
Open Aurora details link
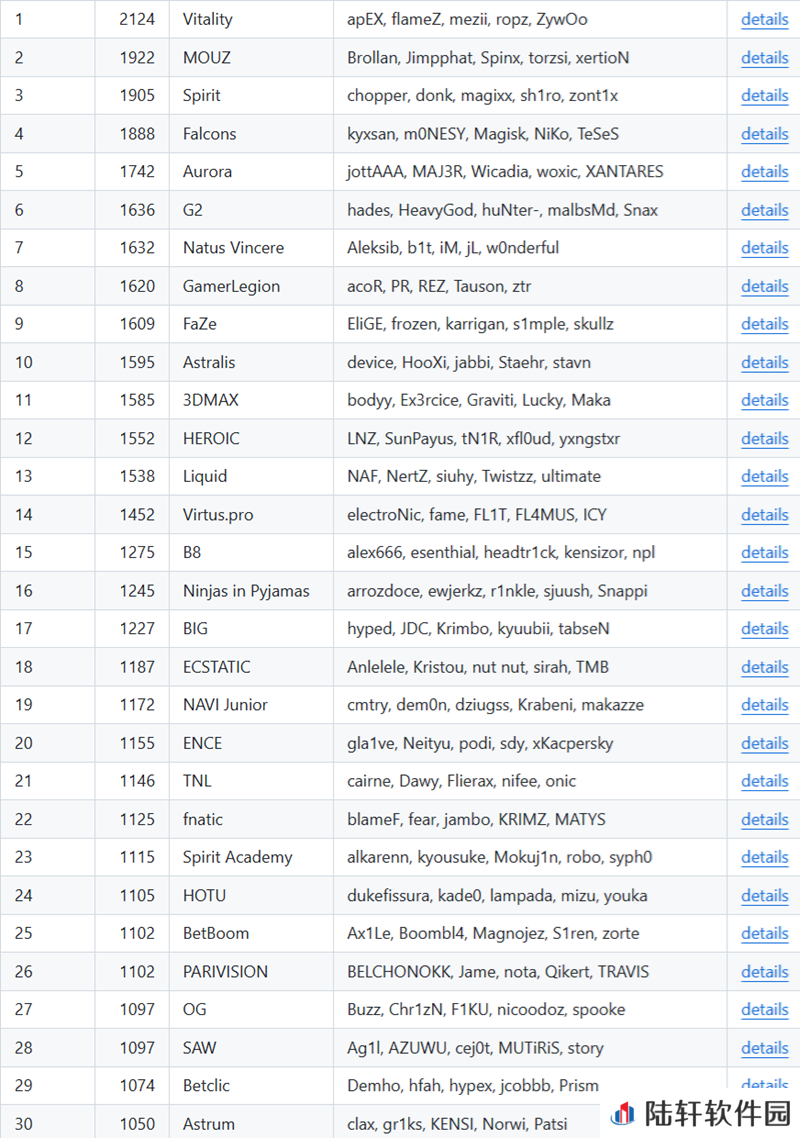[764, 172]
